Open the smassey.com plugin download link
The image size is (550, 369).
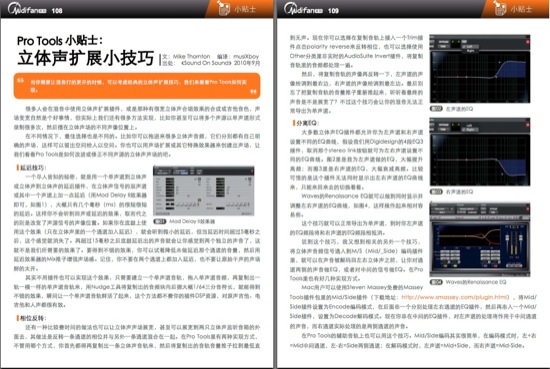pyautogui.click(x=455, y=297)
